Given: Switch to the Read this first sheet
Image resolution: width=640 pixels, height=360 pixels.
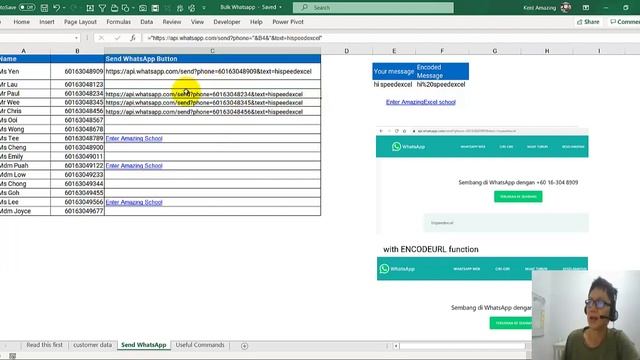Looking at the screenshot, I should (44, 345).
